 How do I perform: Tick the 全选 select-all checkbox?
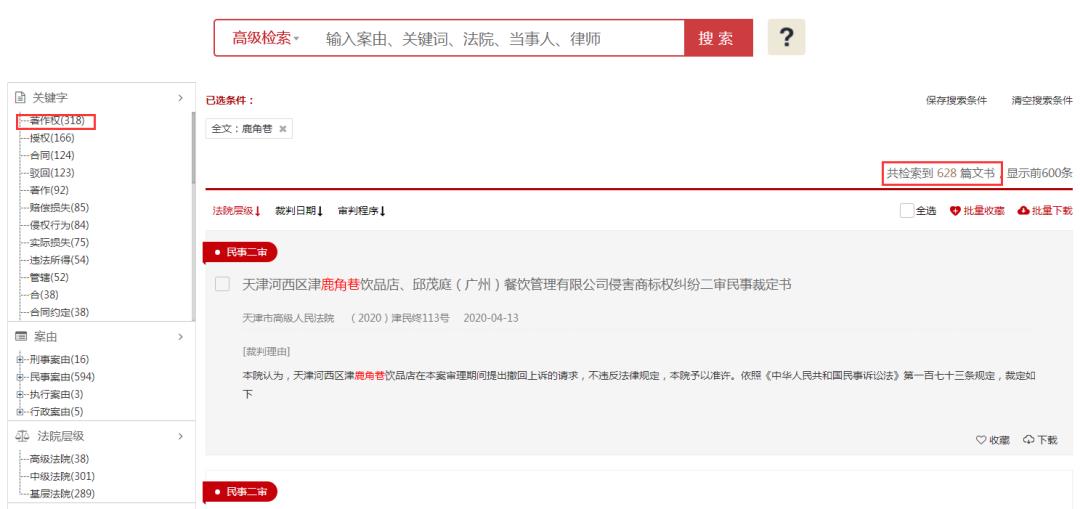906,210
